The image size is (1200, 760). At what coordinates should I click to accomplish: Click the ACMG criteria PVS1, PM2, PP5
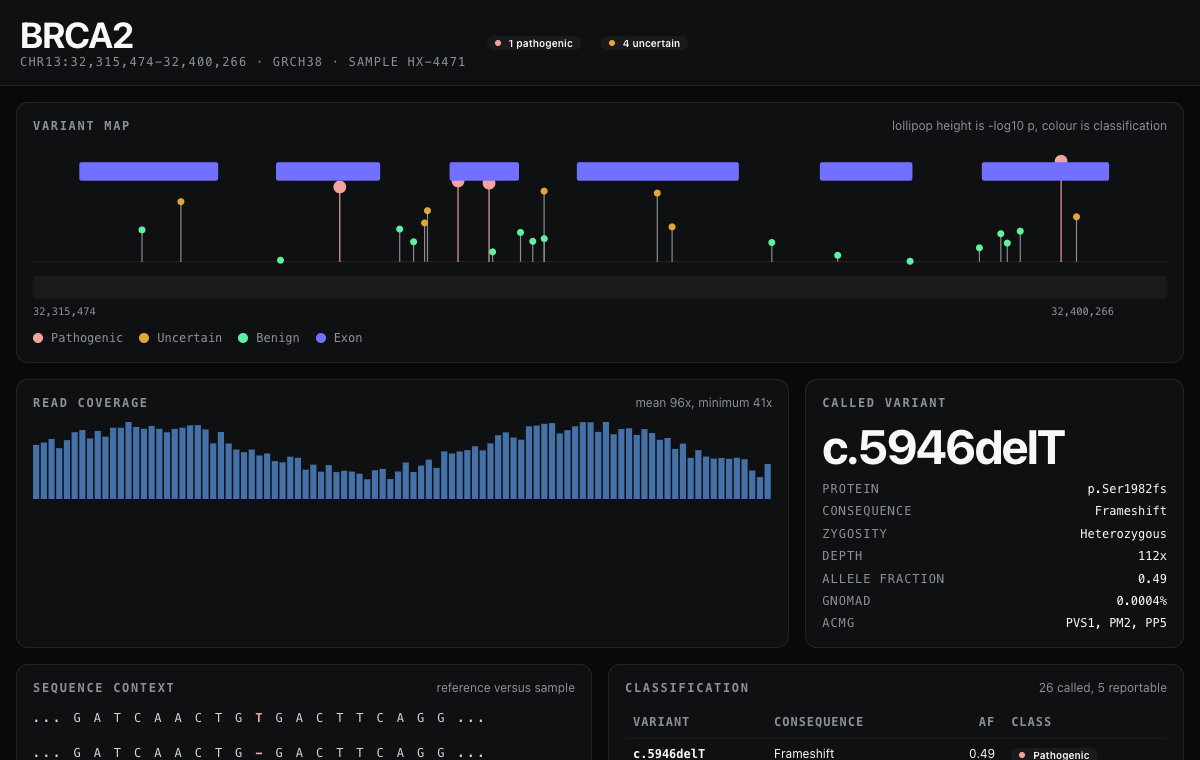click(x=1116, y=623)
